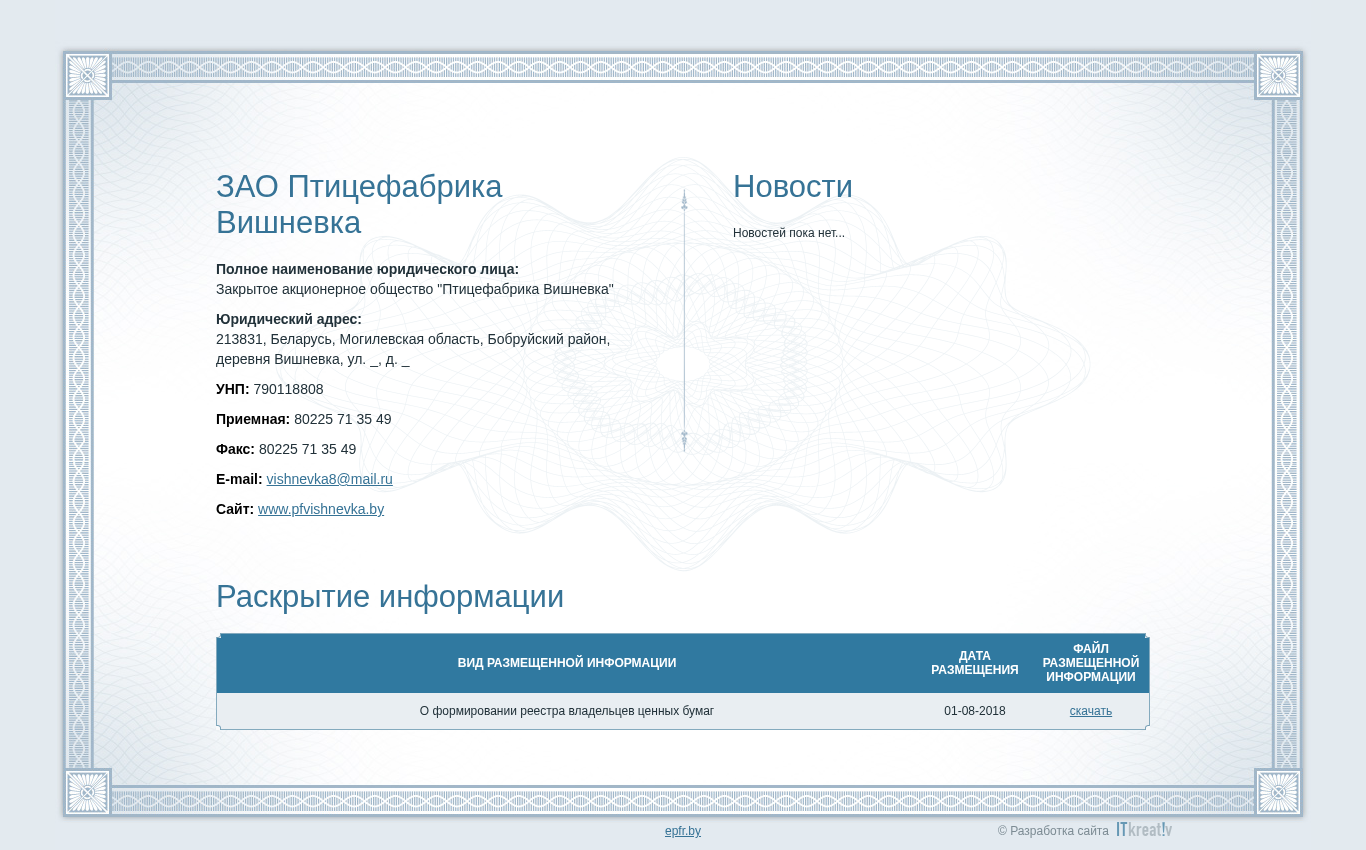This screenshot has height=850, width=1366.
Task: Open the epfr.by footer link
Action: pyautogui.click(x=683, y=831)
